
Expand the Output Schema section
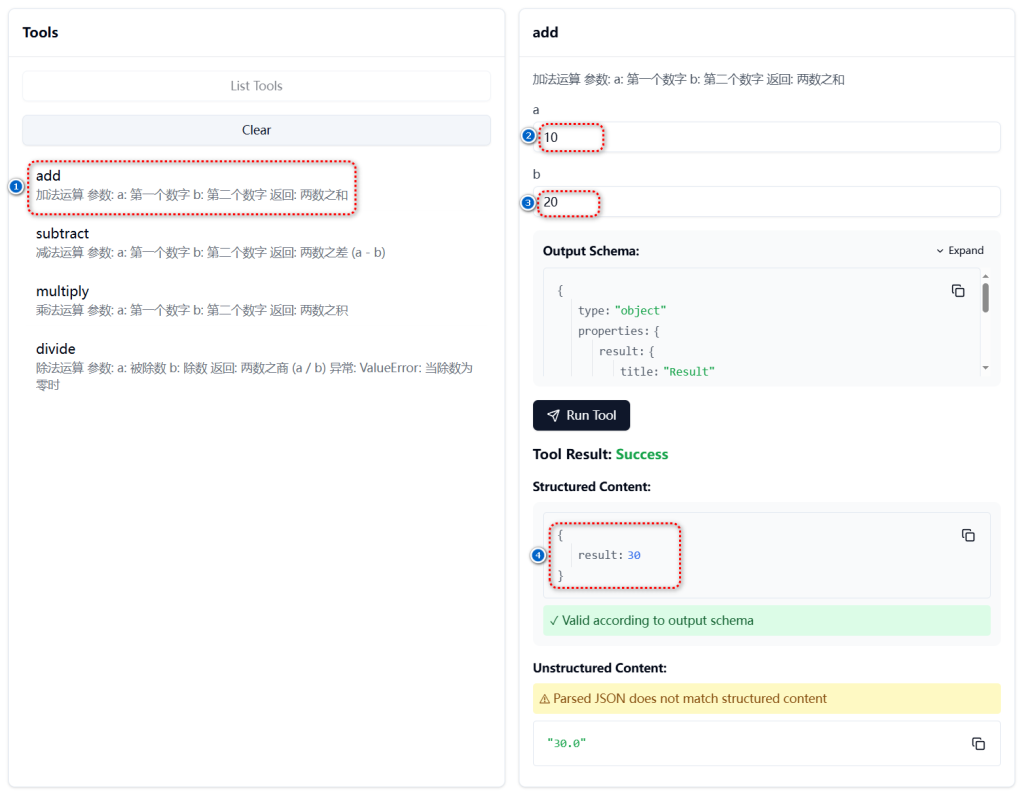(x=959, y=250)
